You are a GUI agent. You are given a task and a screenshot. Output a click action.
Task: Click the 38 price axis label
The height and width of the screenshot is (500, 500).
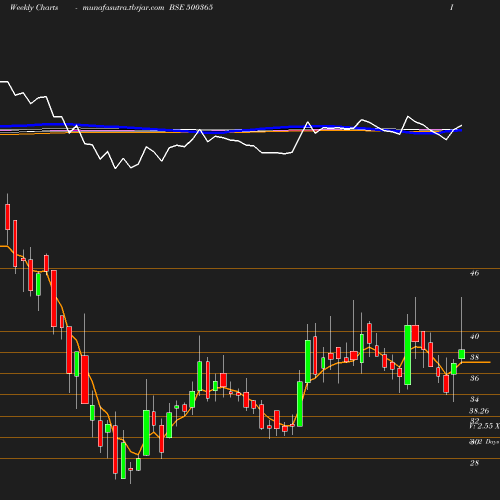pos(474,358)
